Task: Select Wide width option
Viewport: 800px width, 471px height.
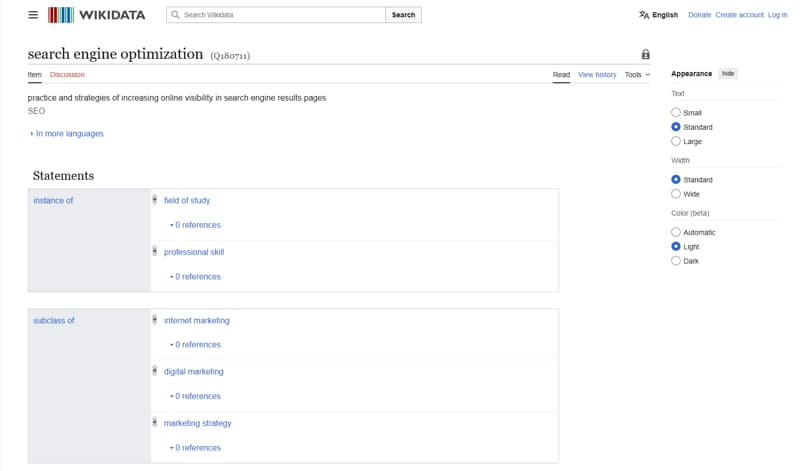Action: [x=676, y=193]
